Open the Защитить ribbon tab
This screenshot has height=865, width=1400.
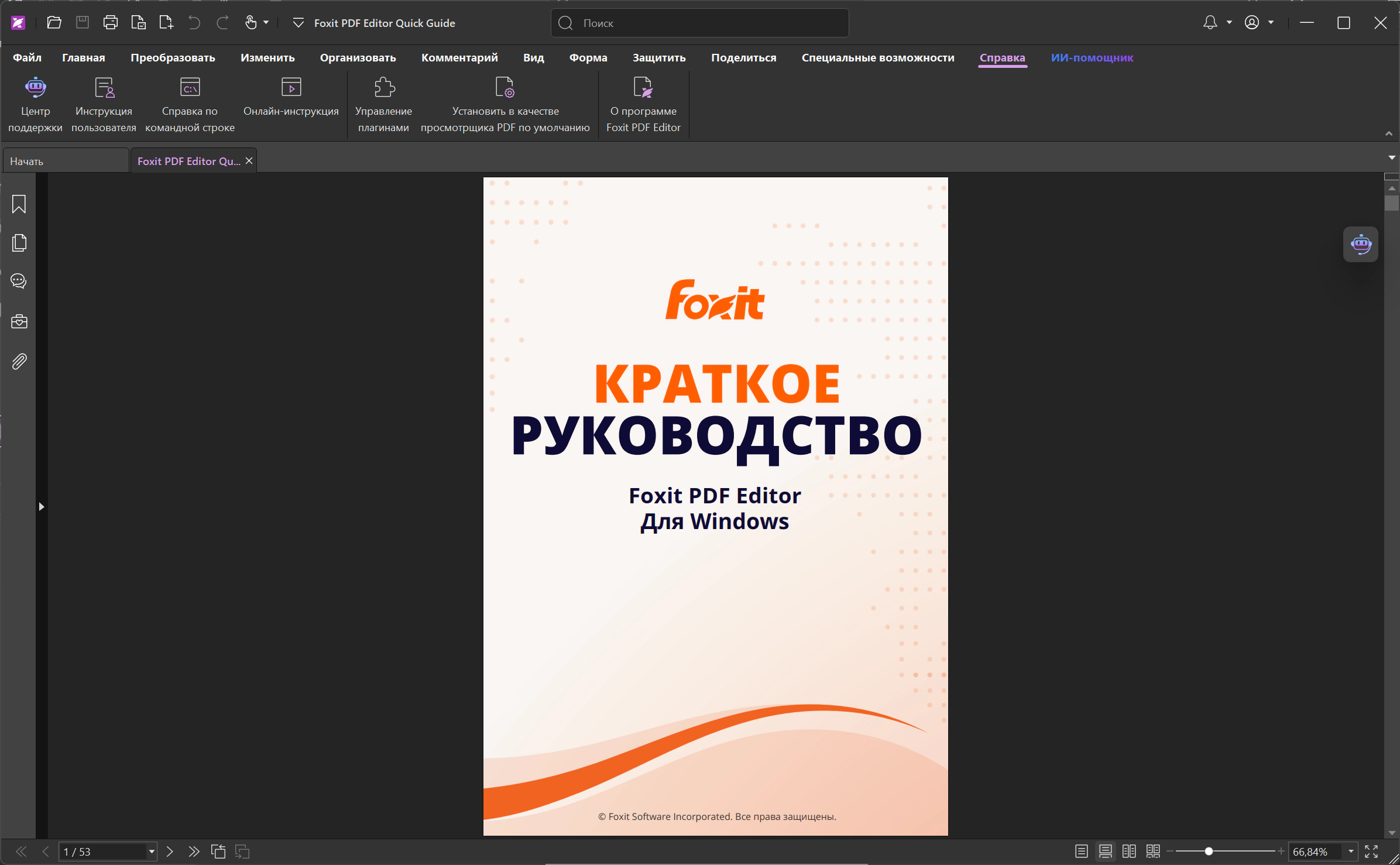[x=659, y=57]
